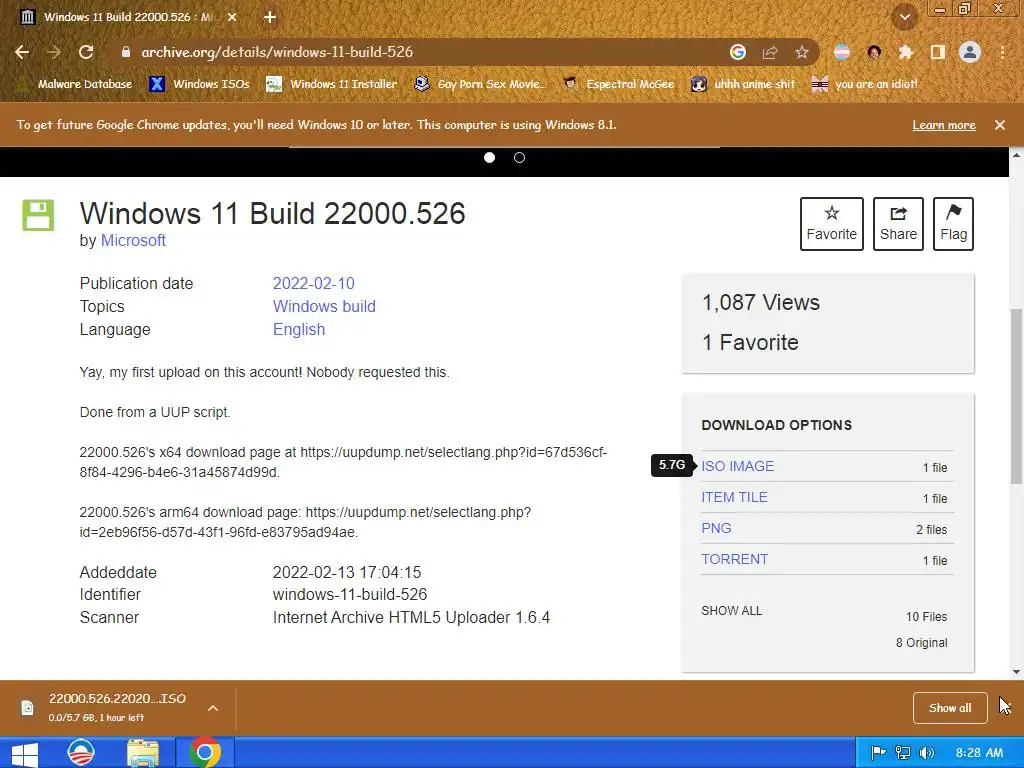This screenshot has height=768, width=1024.
Task: Click the Share button
Action: pos(898,224)
